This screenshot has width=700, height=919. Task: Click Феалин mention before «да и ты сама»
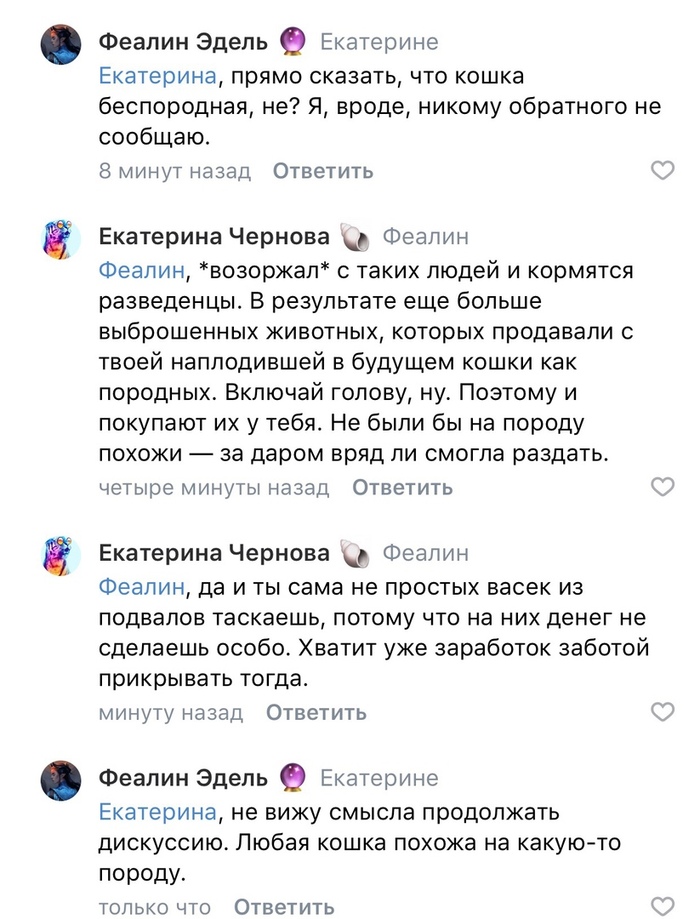142,586
